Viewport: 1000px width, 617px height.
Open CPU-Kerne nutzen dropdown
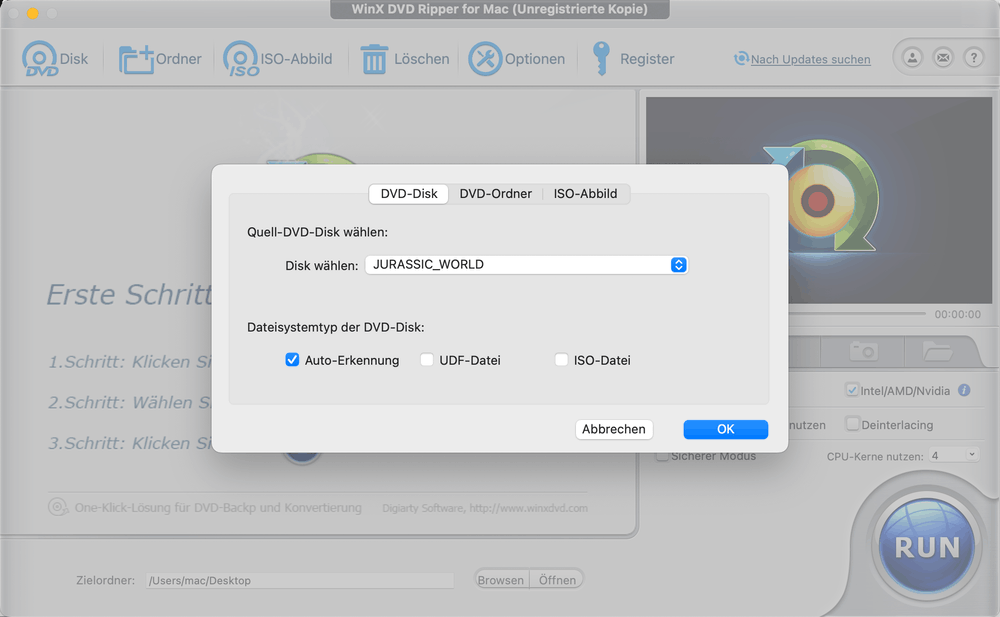pyautogui.click(x=953, y=456)
